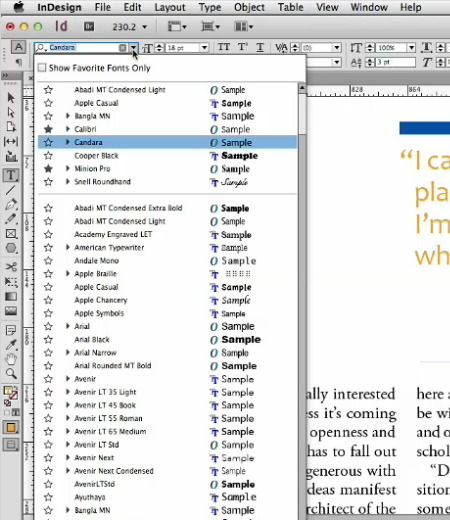Select the Free Transform tool
Image resolution: width=450 pixels, height=520 pixels.
pyautogui.click(x=11, y=282)
